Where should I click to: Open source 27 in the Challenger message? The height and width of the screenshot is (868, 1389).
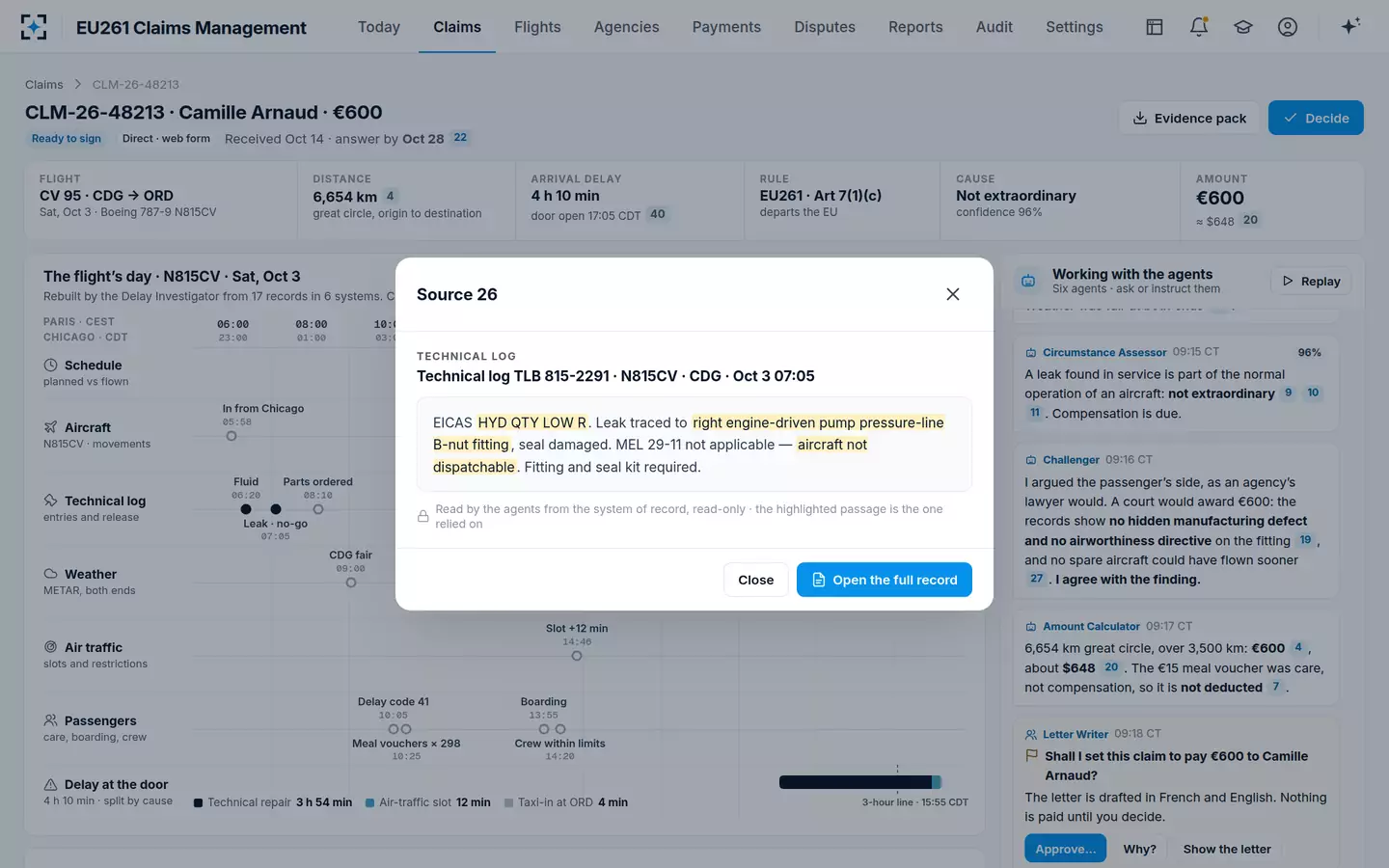(1036, 579)
